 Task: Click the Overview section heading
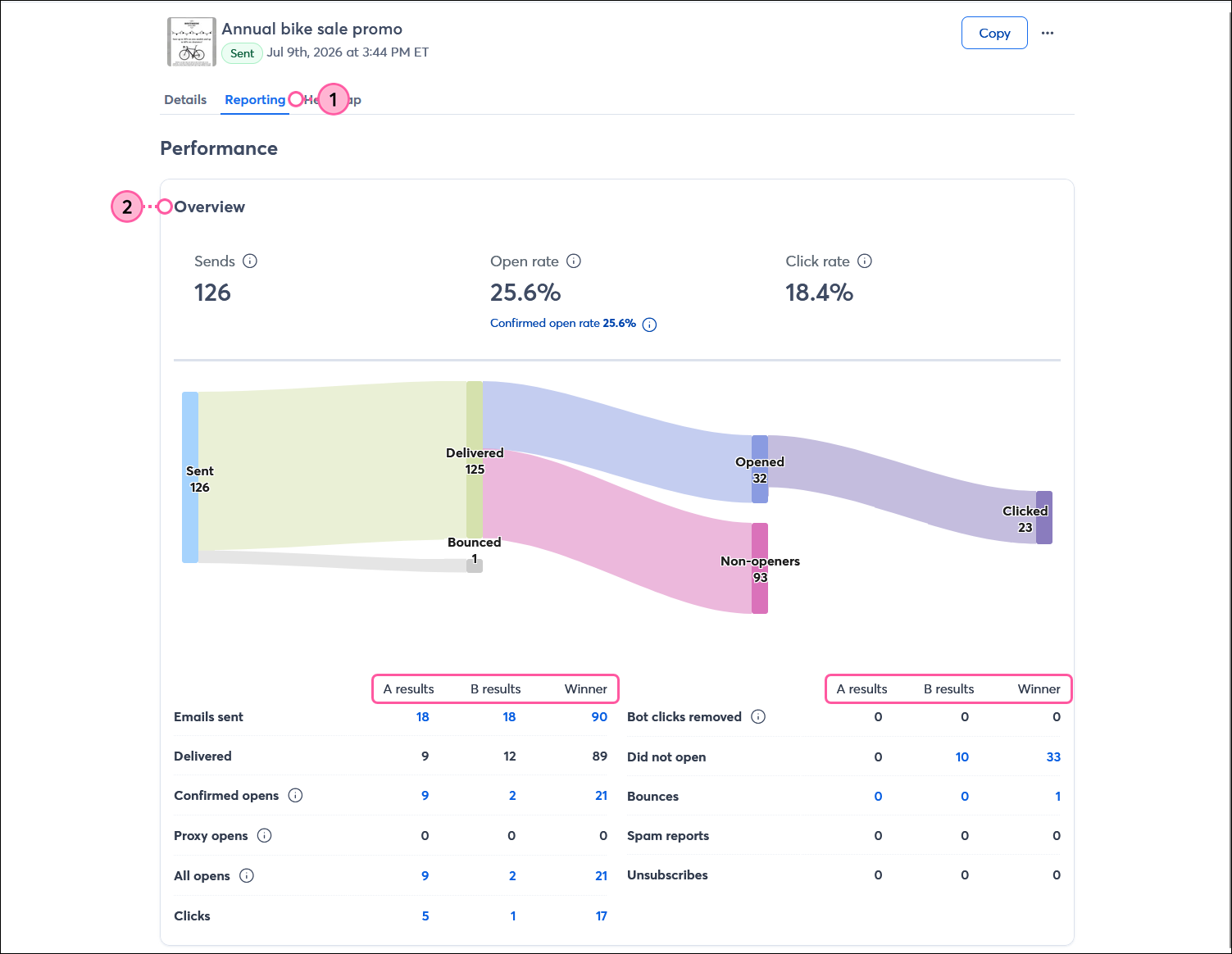209,207
